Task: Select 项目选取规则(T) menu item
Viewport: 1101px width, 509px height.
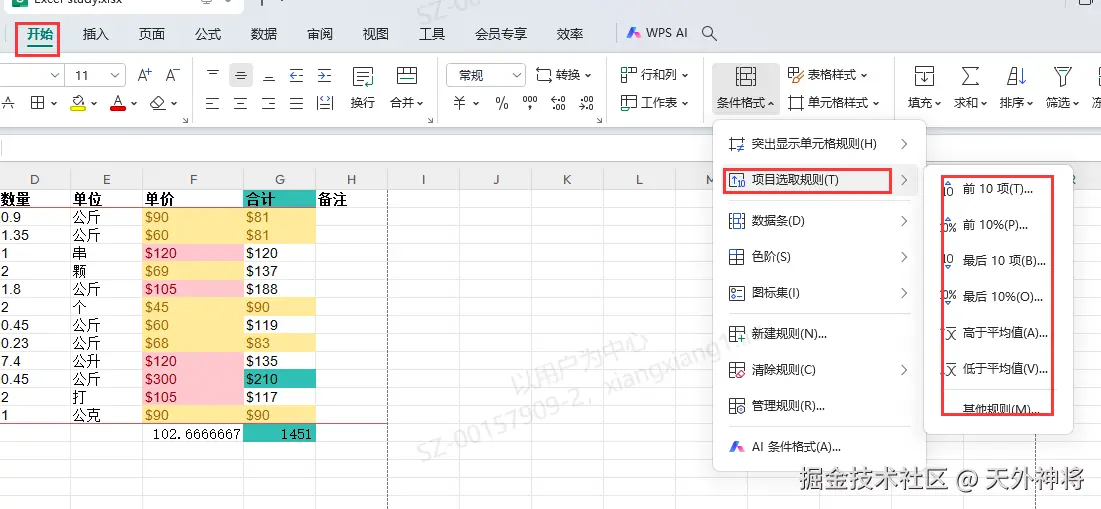Action: pos(819,180)
